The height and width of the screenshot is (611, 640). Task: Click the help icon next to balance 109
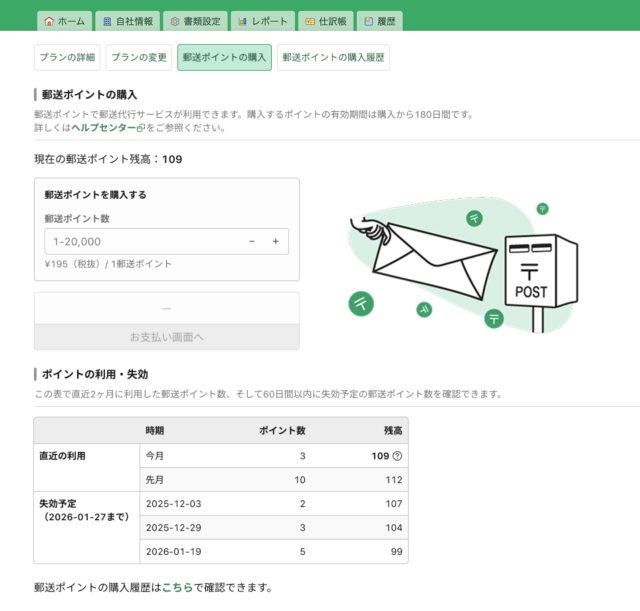(x=397, y=456)
